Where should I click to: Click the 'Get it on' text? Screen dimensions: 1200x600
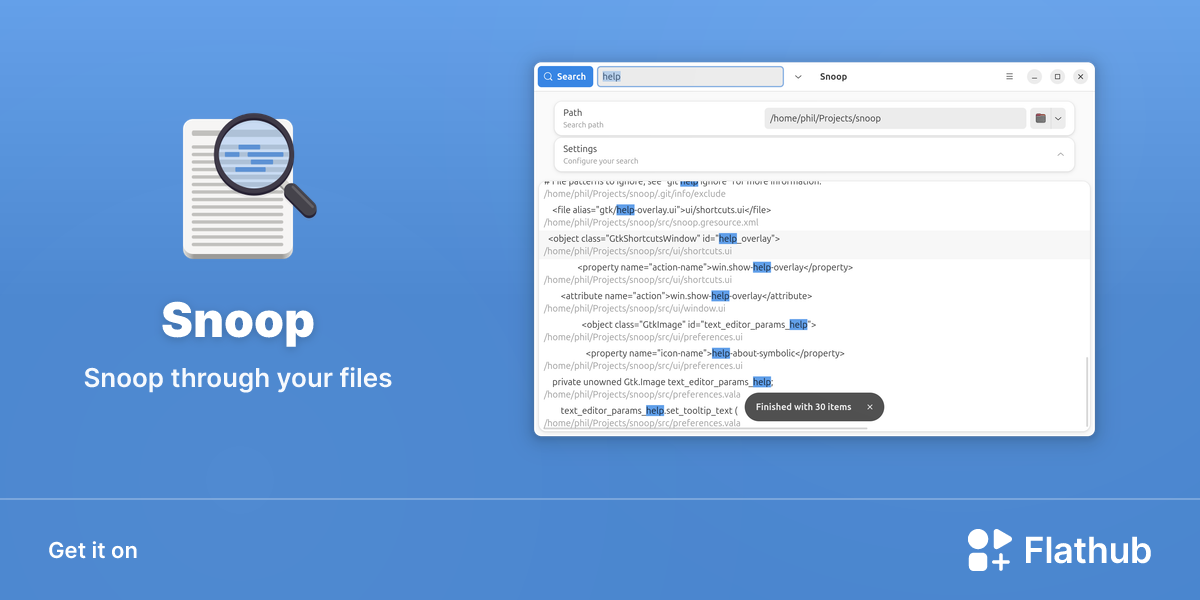(x=93, y=550)
